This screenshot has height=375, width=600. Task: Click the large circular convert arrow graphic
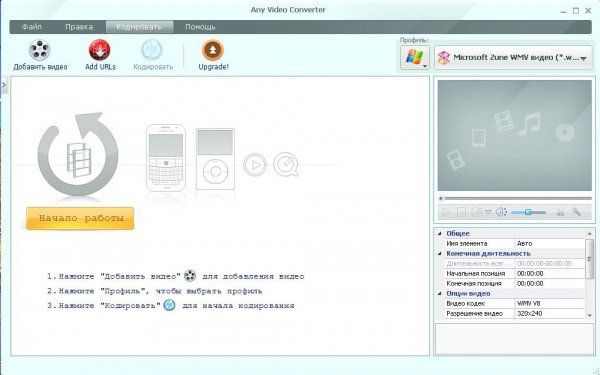point(78,154)
